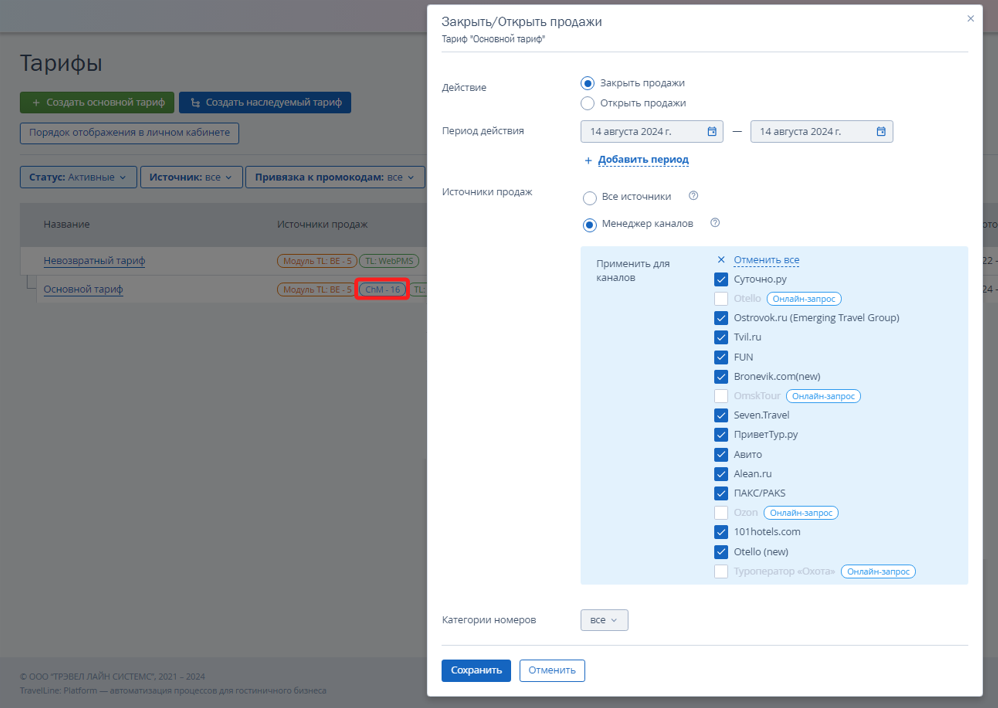
Task: Open Источник: все filter dropdown
Action: (191, 177)
